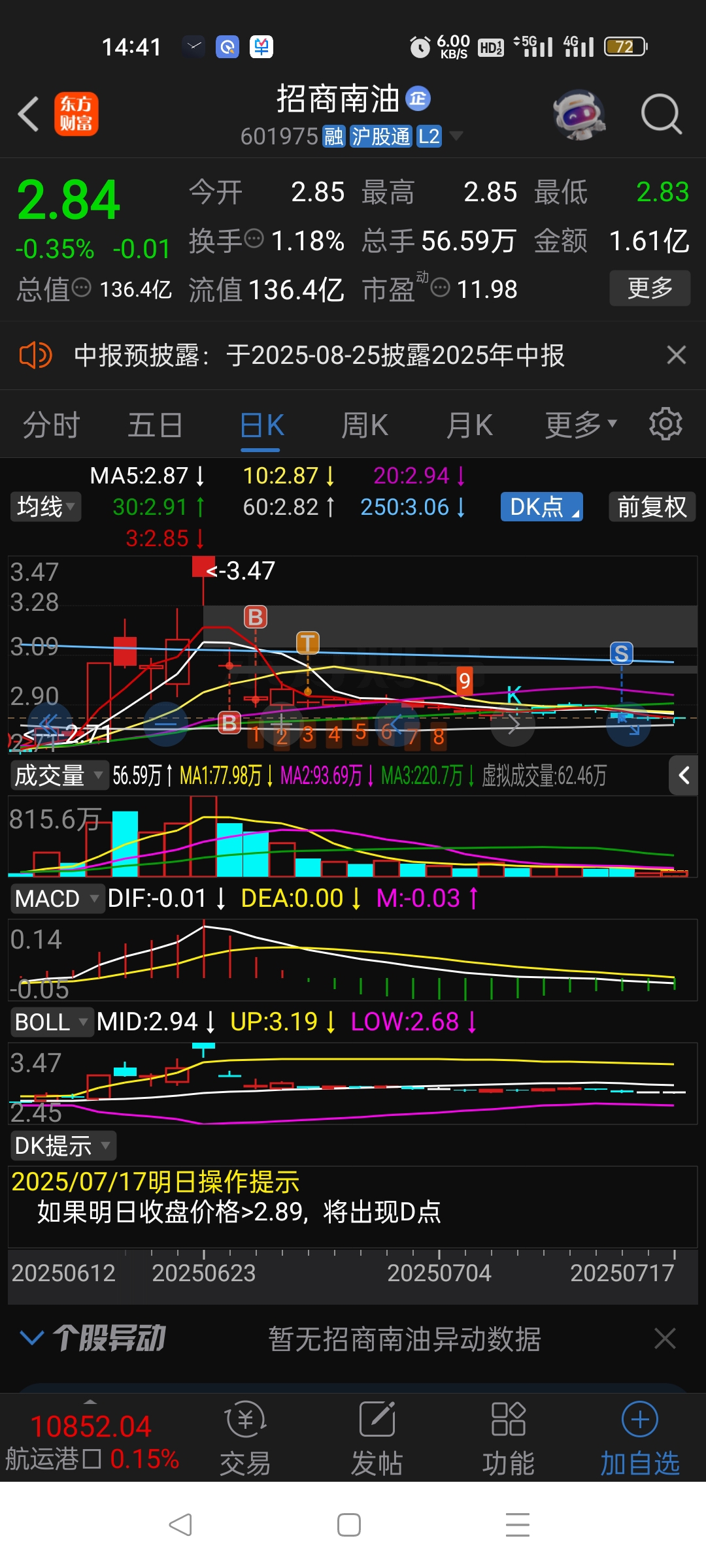Open 航运港口 index quote 10852.04
Viewport: 706px width, 1568px height.
pos(92,1441)
